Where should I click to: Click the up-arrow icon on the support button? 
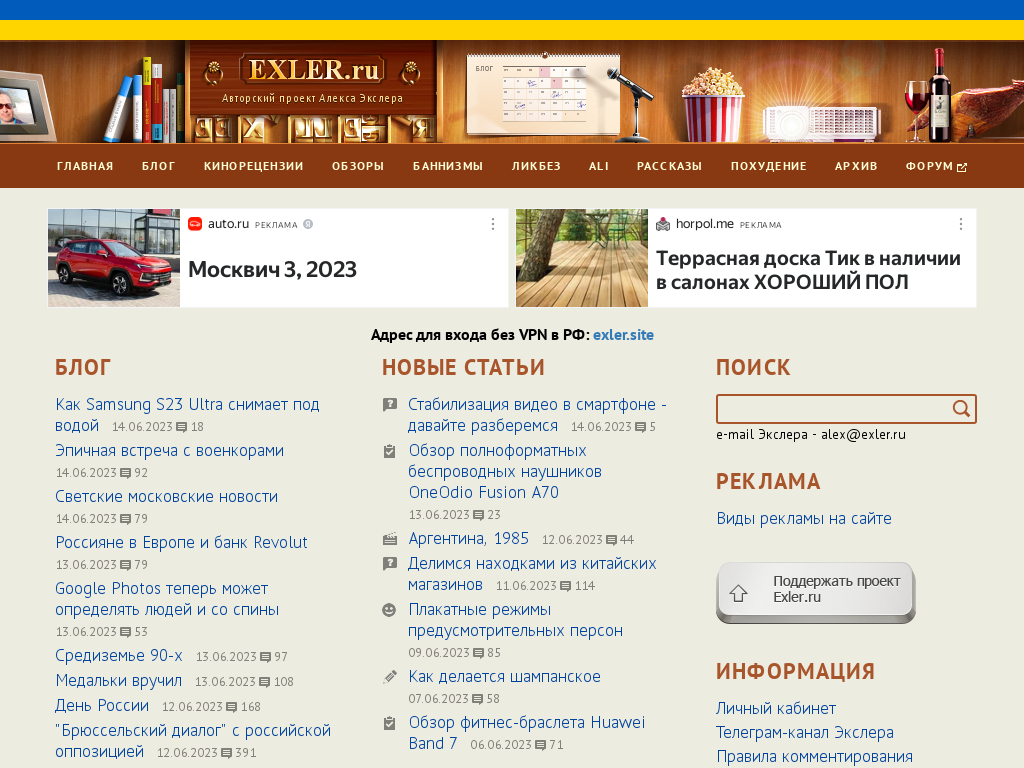pyautogui.click(x=739, y=593)
